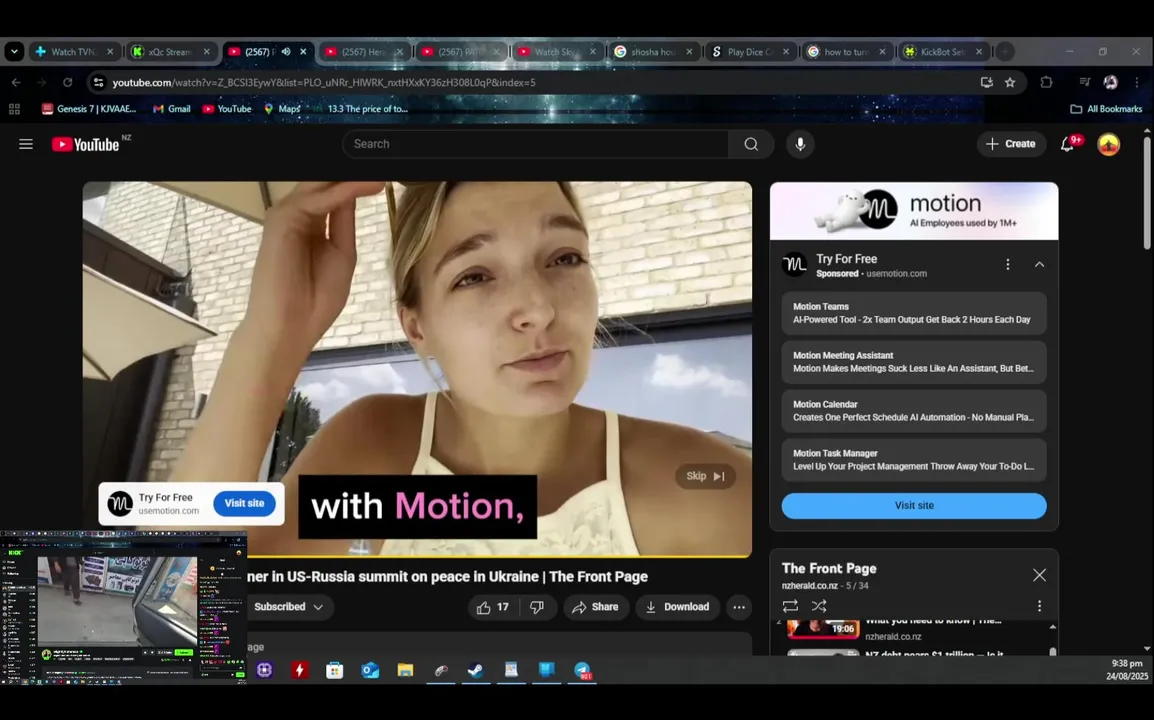Open the Chrome profile avatar

1110,82
